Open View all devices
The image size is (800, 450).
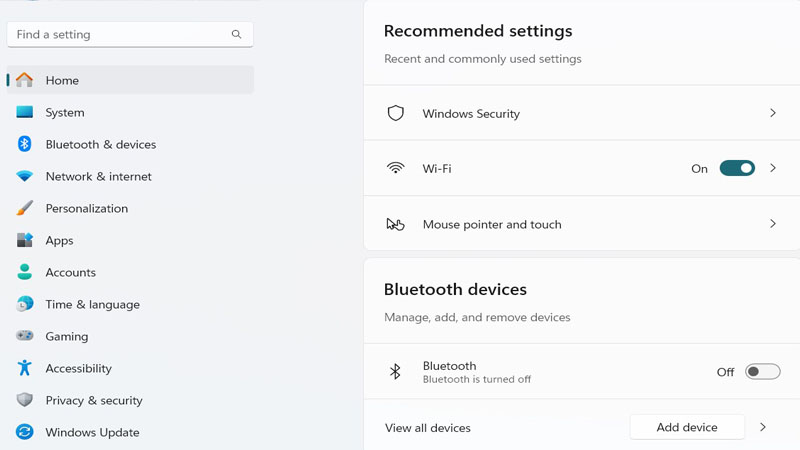(x=428, y=428)
